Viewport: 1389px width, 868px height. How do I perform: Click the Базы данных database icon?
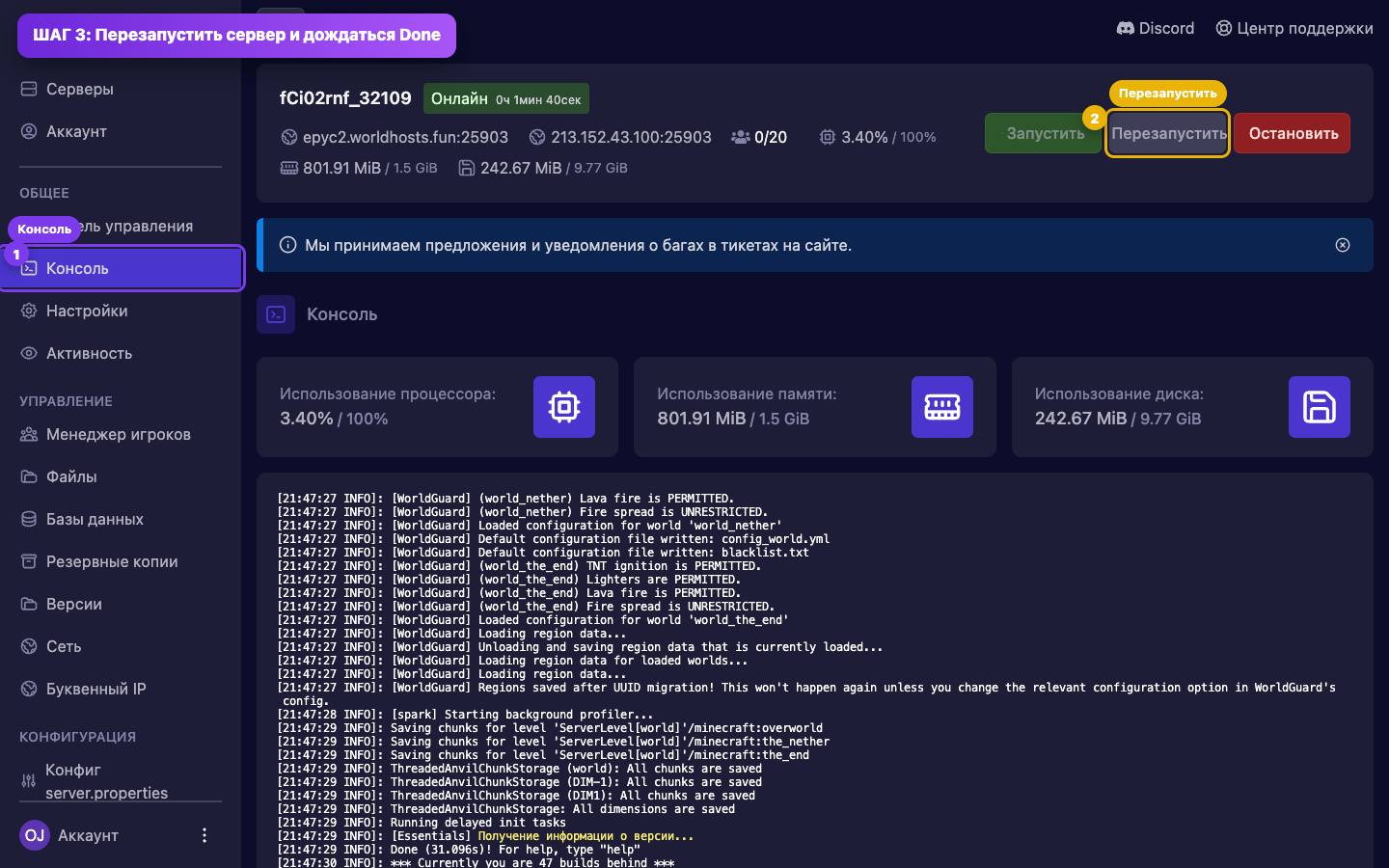29,519
